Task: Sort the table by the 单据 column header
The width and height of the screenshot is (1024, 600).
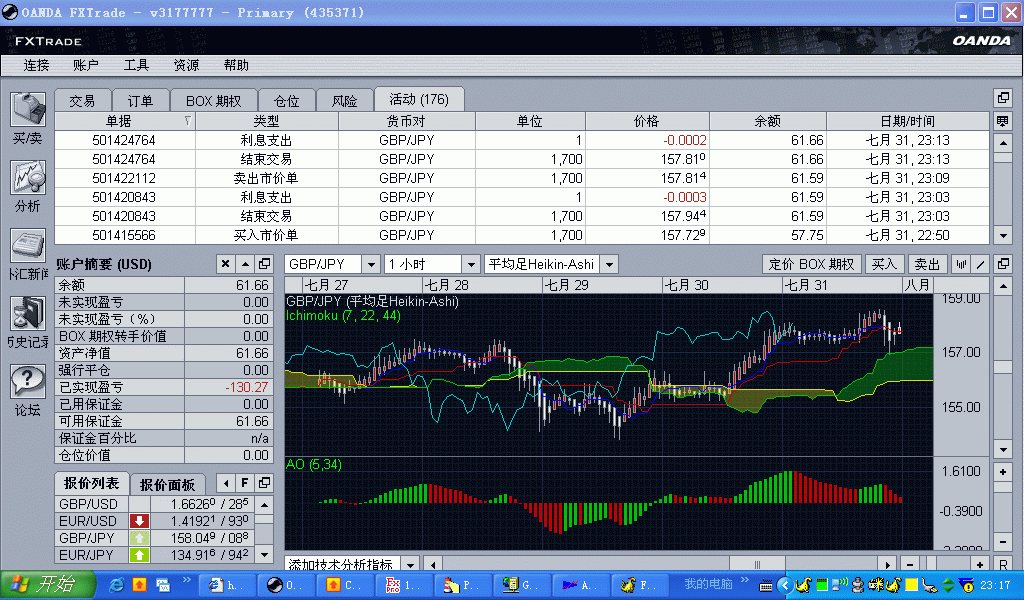Action: tap(125, 121)
